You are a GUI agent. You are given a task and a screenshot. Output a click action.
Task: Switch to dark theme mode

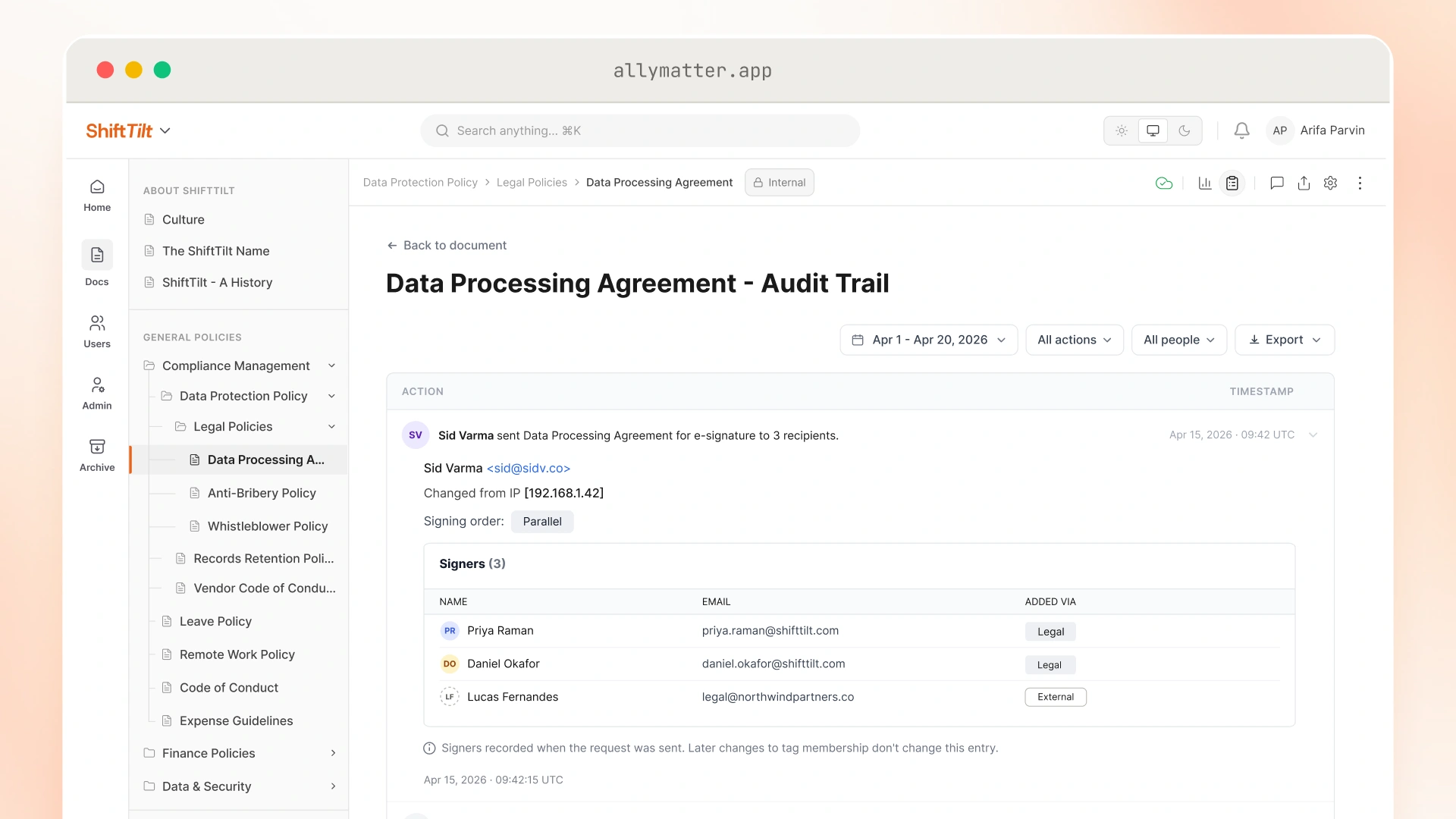[x=1184, y=130]
